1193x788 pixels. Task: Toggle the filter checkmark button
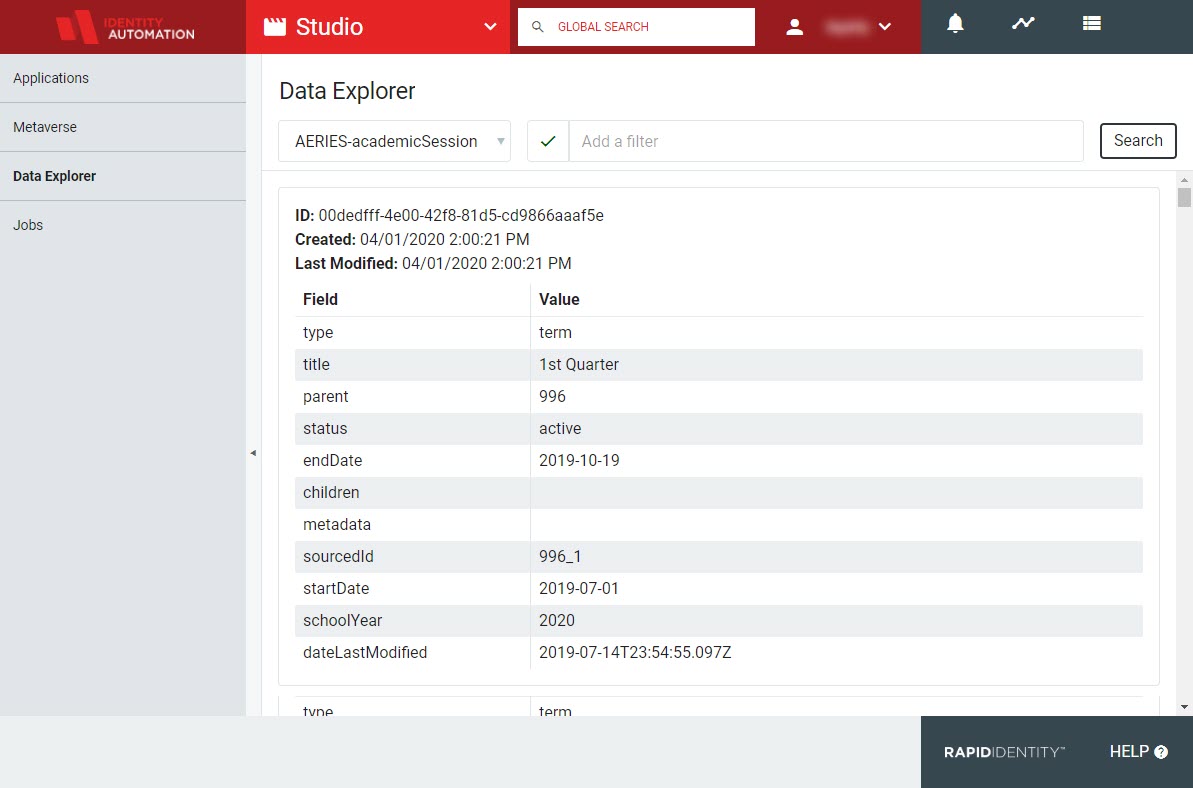click(x=548, y=141)
